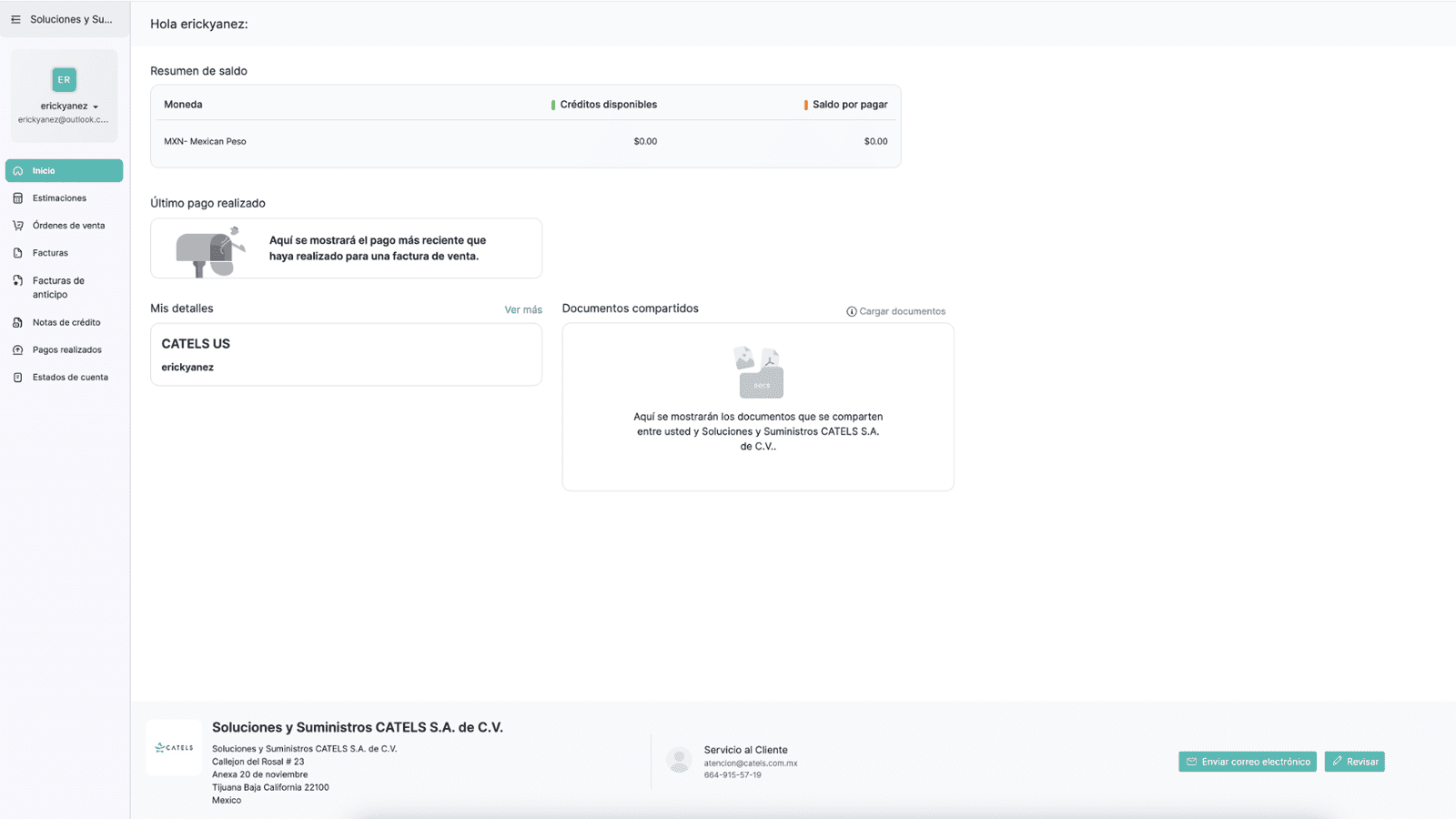Click the ER user avatar

64,79
